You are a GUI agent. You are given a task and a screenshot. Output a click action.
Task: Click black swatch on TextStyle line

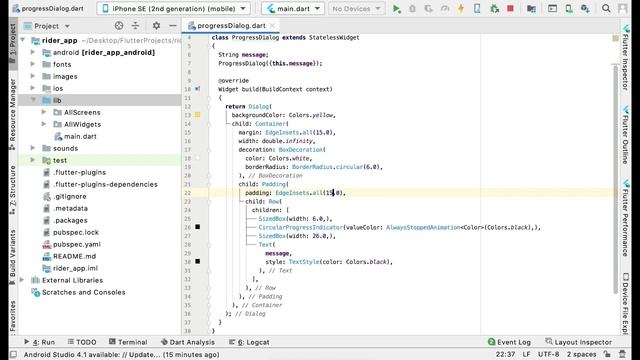pyautogui.click(x=198, y=261)
